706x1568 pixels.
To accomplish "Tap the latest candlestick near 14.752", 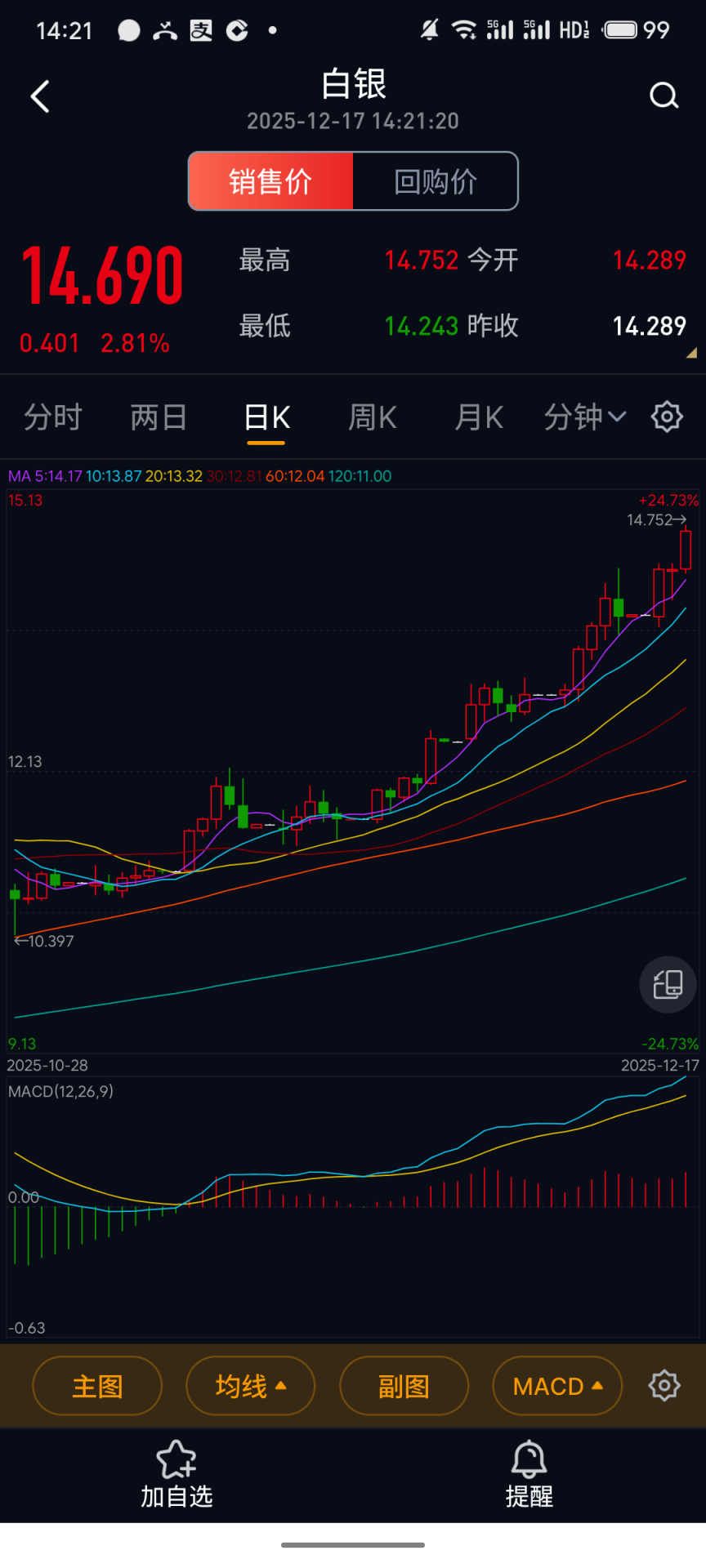I will tap(685, 550).
